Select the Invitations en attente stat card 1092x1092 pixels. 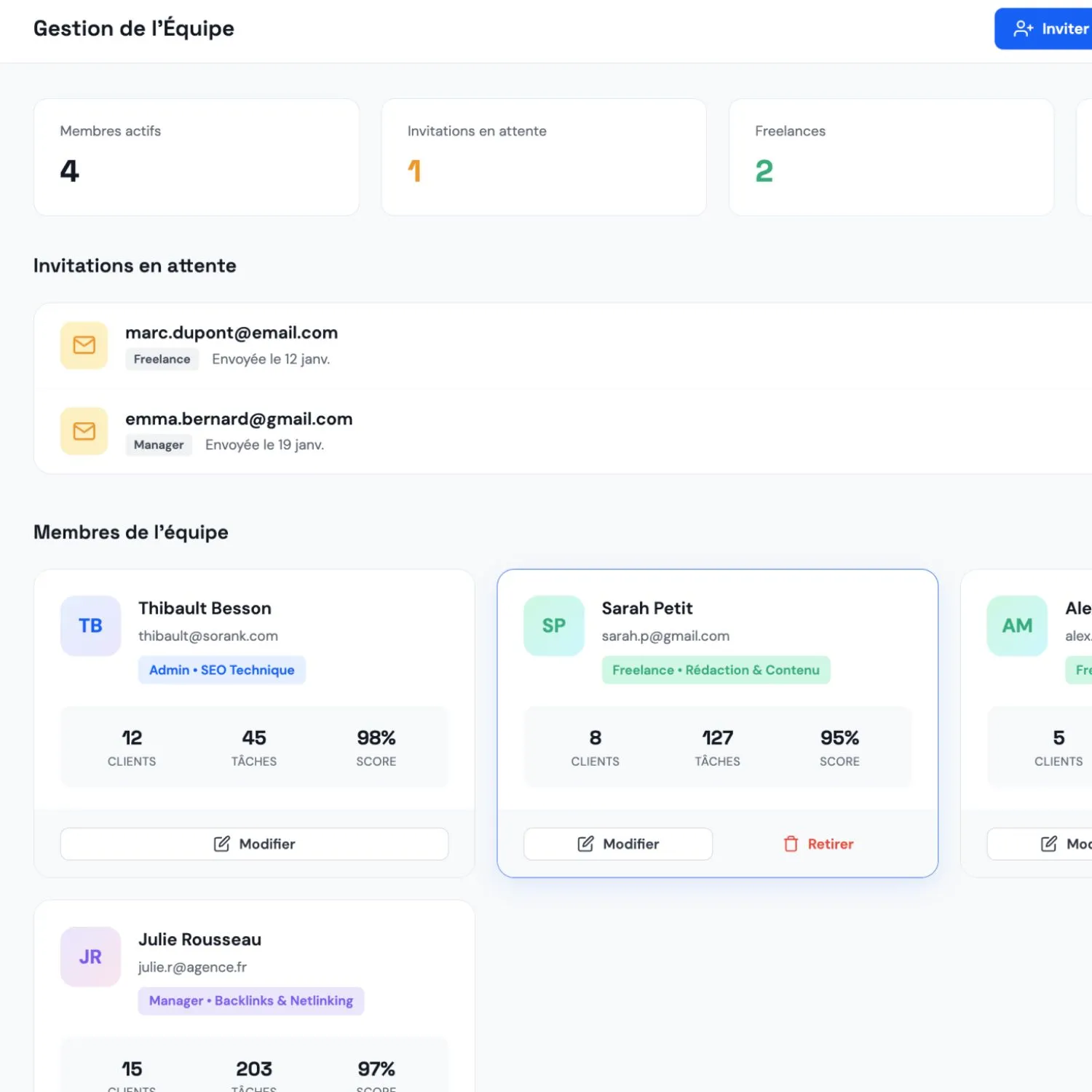point(544,157)
